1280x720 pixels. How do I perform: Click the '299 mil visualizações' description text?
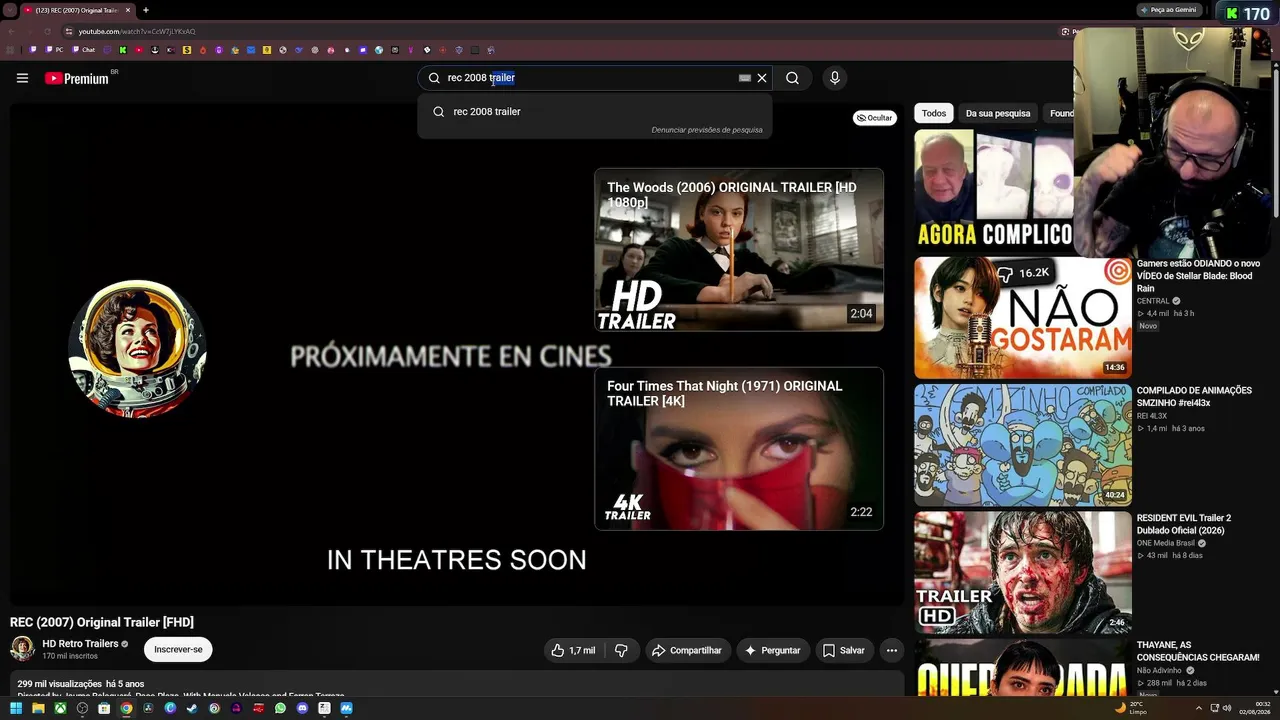click(60, 684)
